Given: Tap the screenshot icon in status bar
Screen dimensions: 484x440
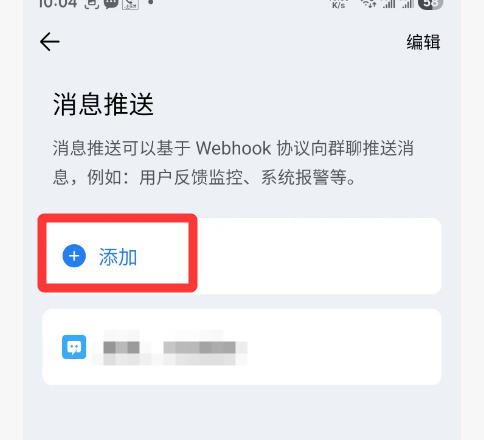Looking at the screenshot, I should [92, 3].
